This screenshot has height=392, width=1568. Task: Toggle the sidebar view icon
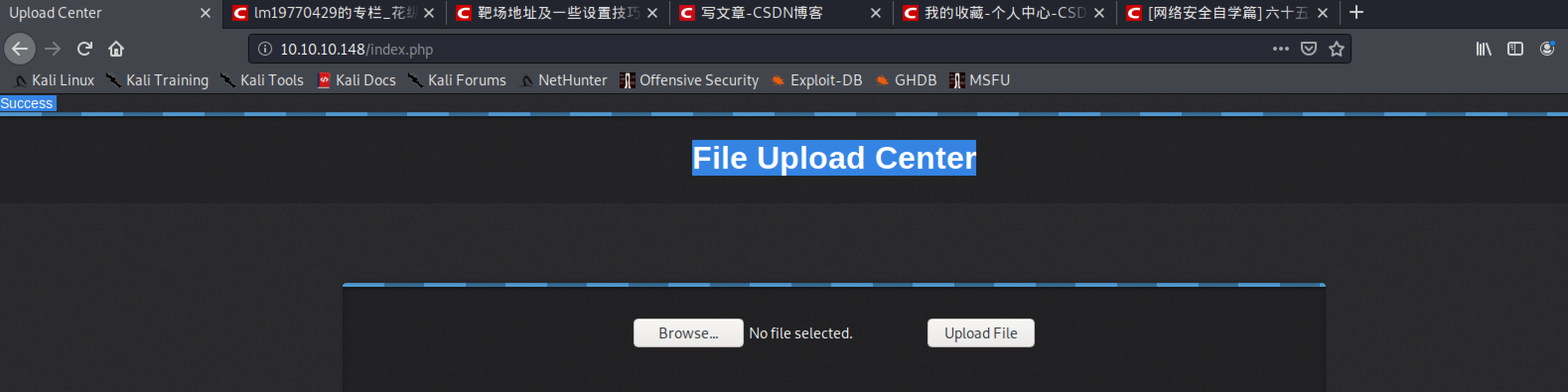(x=1515, y=49)
